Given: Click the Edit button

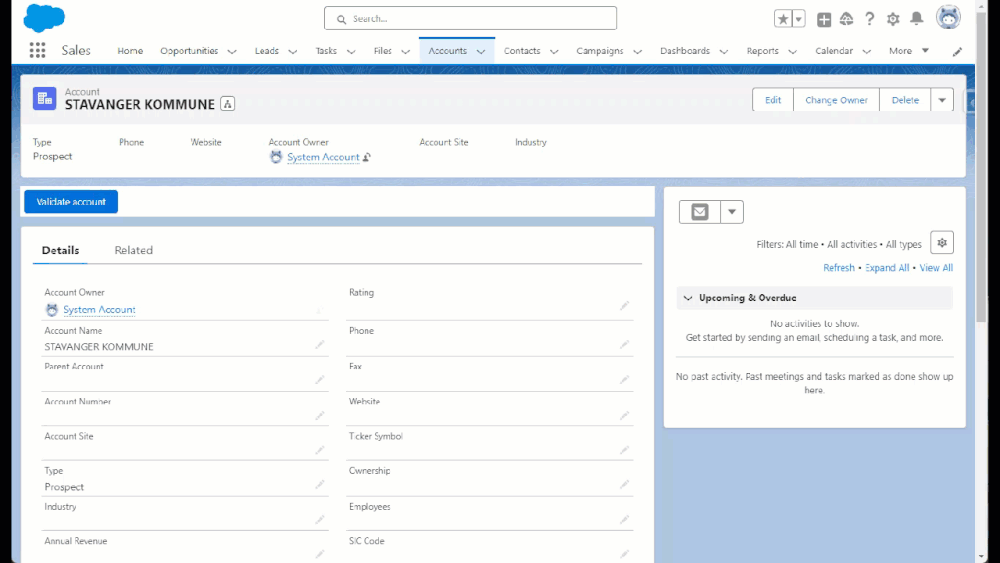Looking at the screenshot, I should coord(773,100).
